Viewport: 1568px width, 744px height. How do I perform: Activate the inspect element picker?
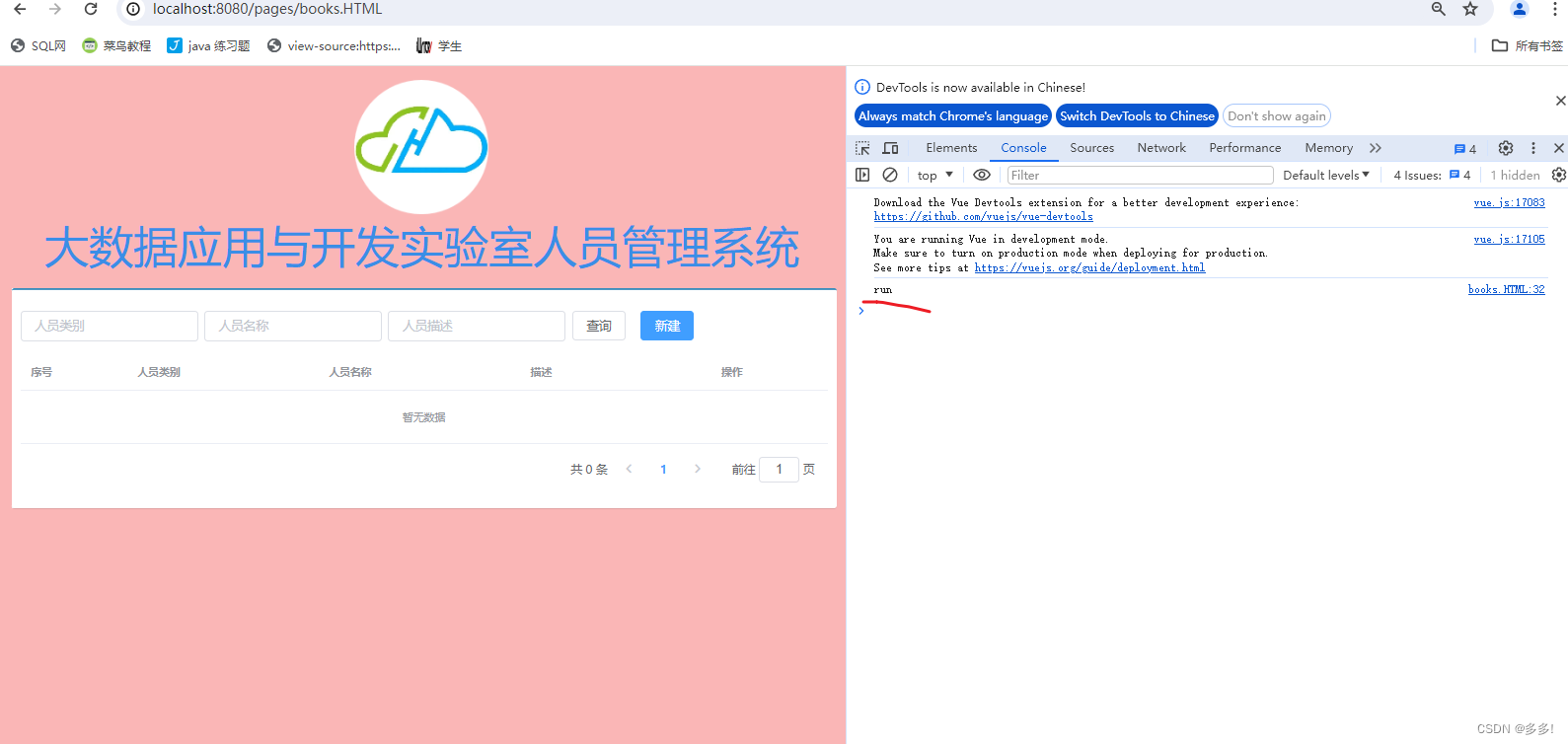[862, 148]
